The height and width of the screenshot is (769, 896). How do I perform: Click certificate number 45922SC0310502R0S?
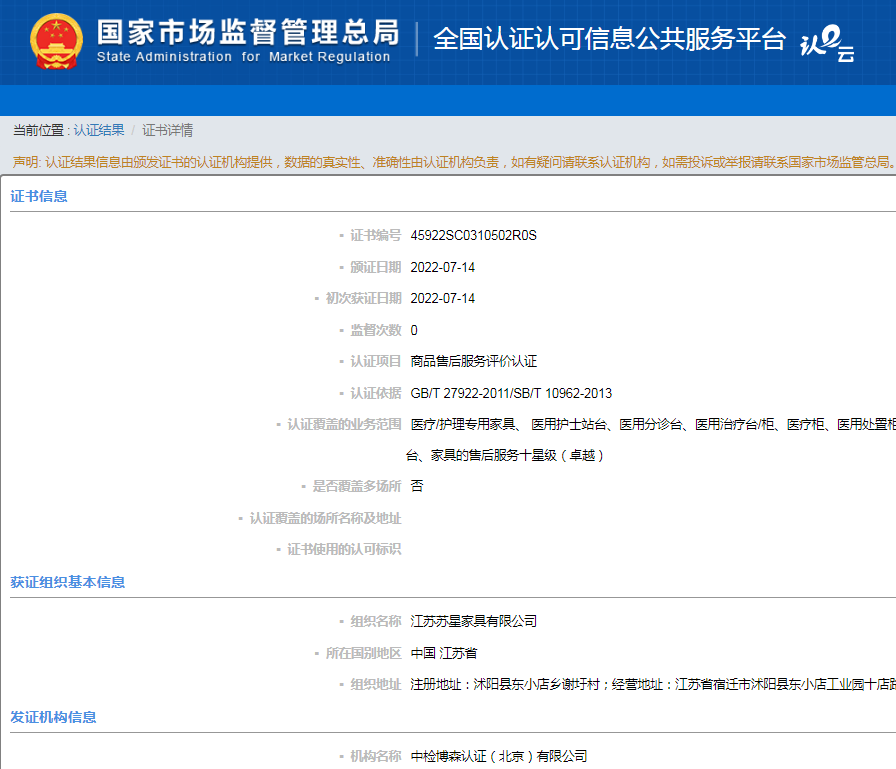[473, 236]
